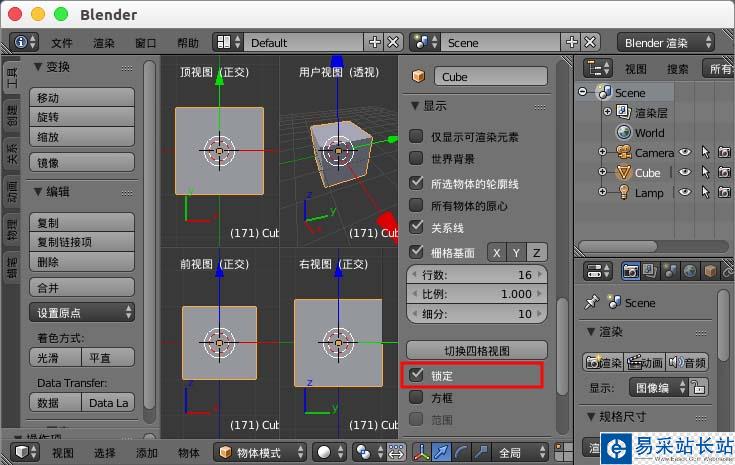
Task: Open World properties tab globe icon
Action: 690,271
